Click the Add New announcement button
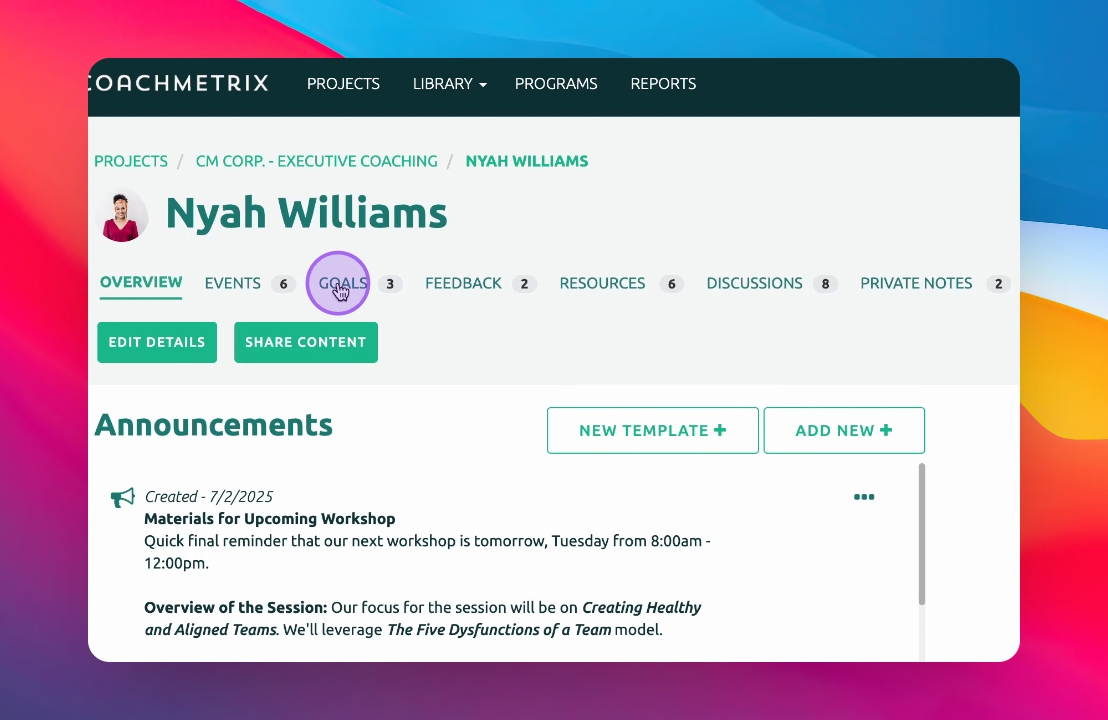This screenshot has width=1108, height=720. 844,430
